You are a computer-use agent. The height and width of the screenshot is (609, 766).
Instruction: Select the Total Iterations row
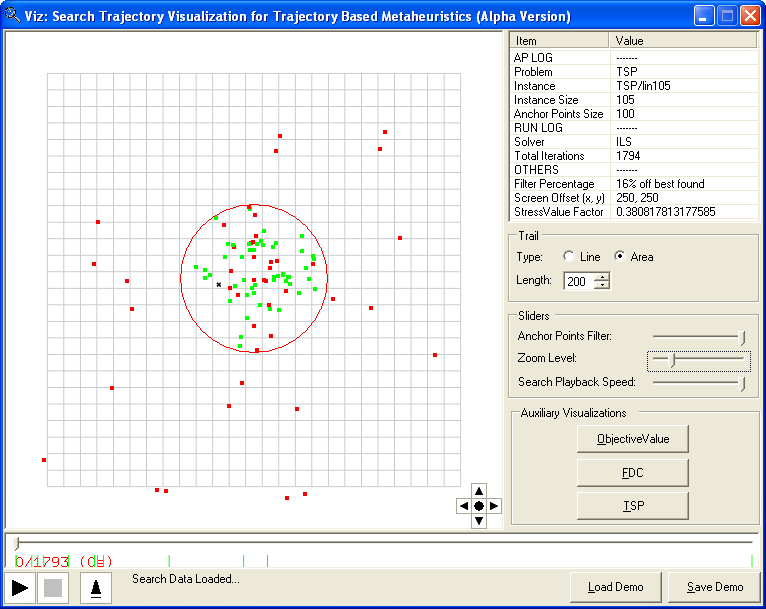point(634,156)
